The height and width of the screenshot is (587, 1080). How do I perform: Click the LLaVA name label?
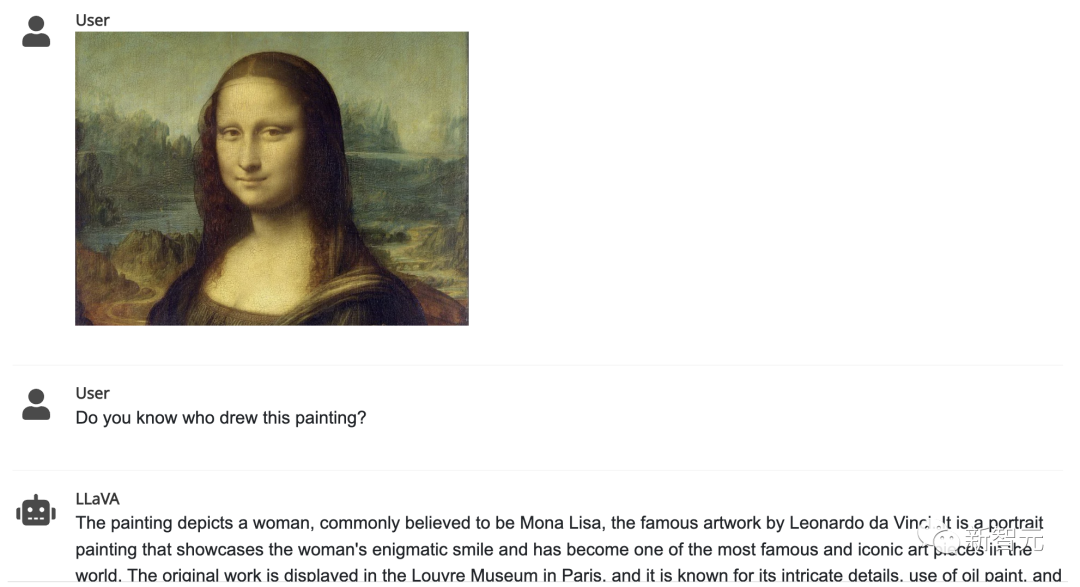pos(97,499)
